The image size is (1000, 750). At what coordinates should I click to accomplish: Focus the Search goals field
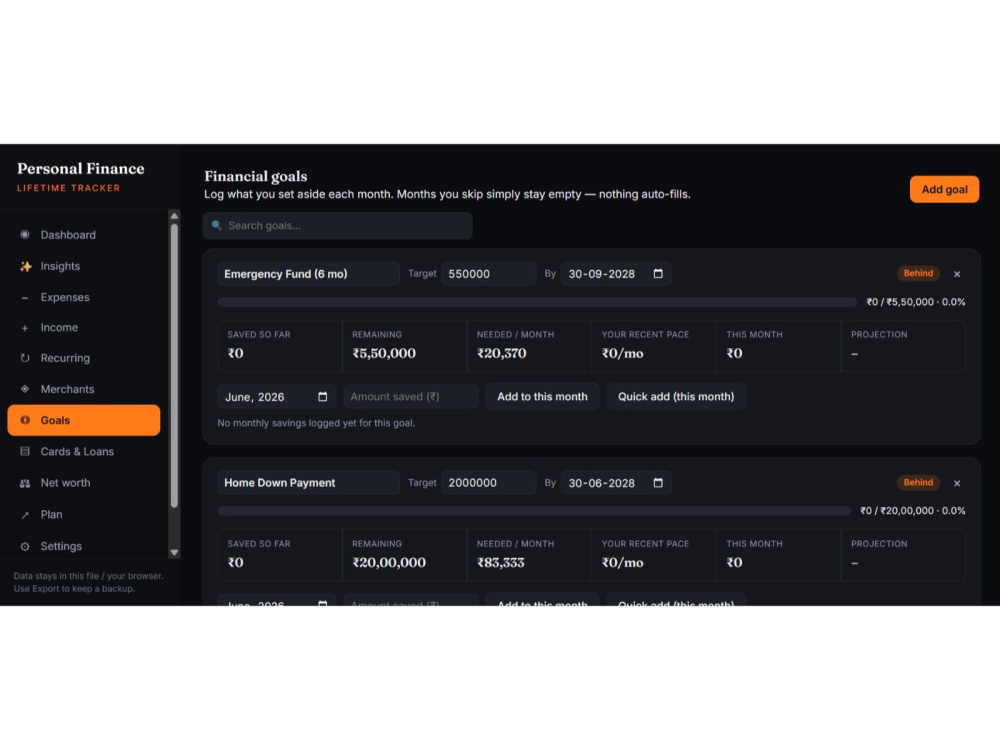[337, 226]
